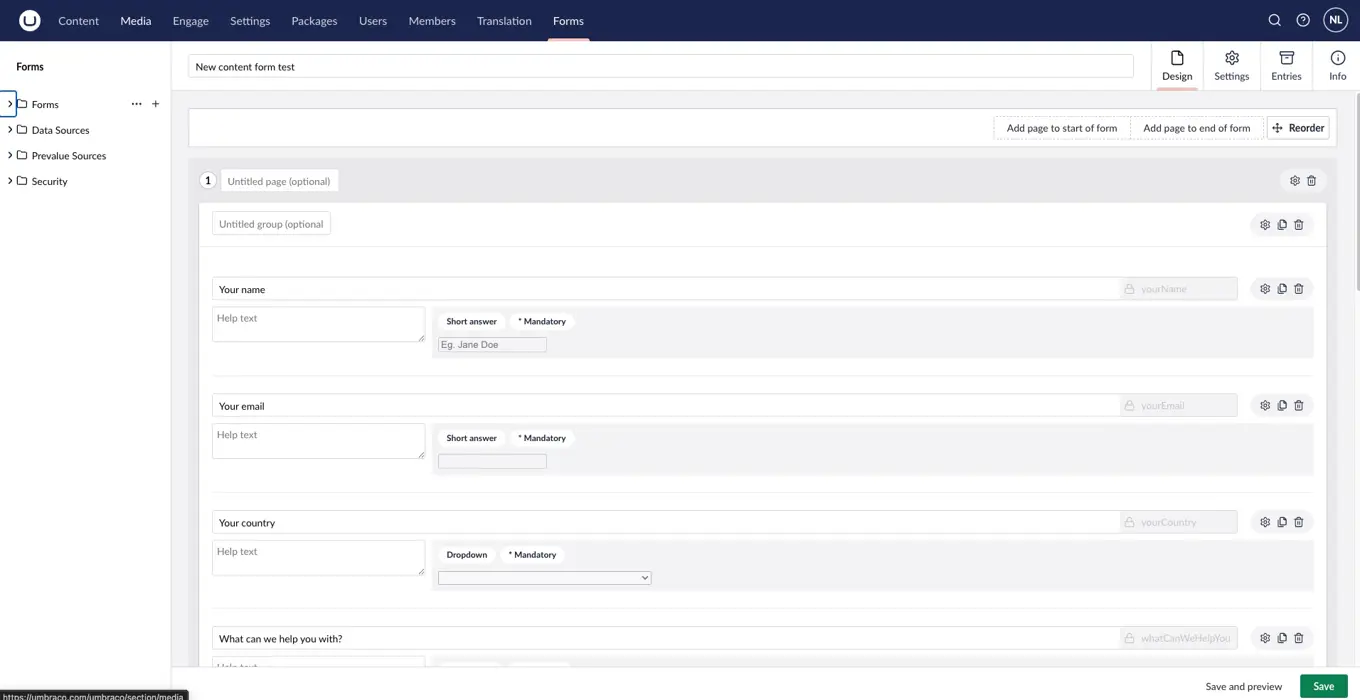Expand the Data Sources tree item
This screenshot has height=700, width=1360.
(10, 129)
